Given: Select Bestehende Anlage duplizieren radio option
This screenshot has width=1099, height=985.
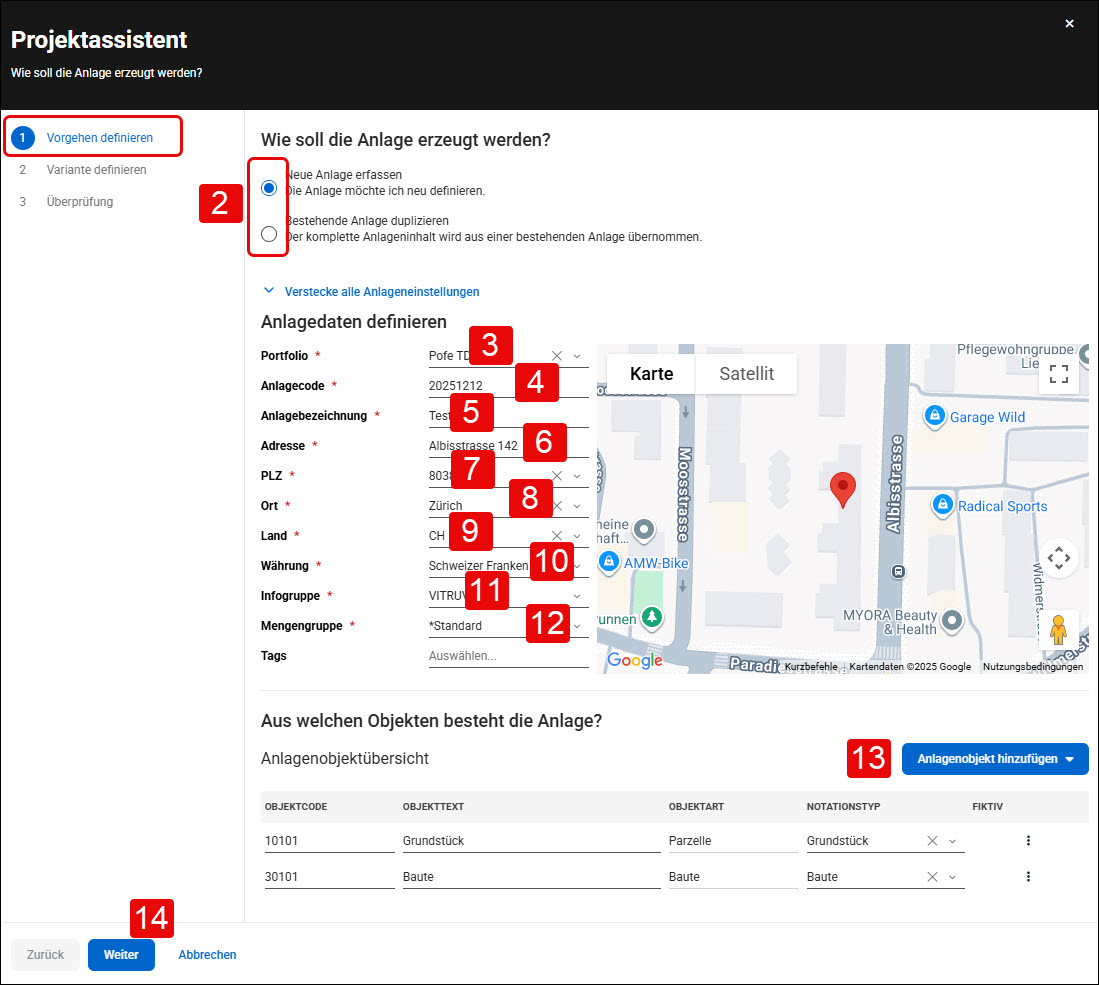Looking at the screenshot, I should (268, 234).
